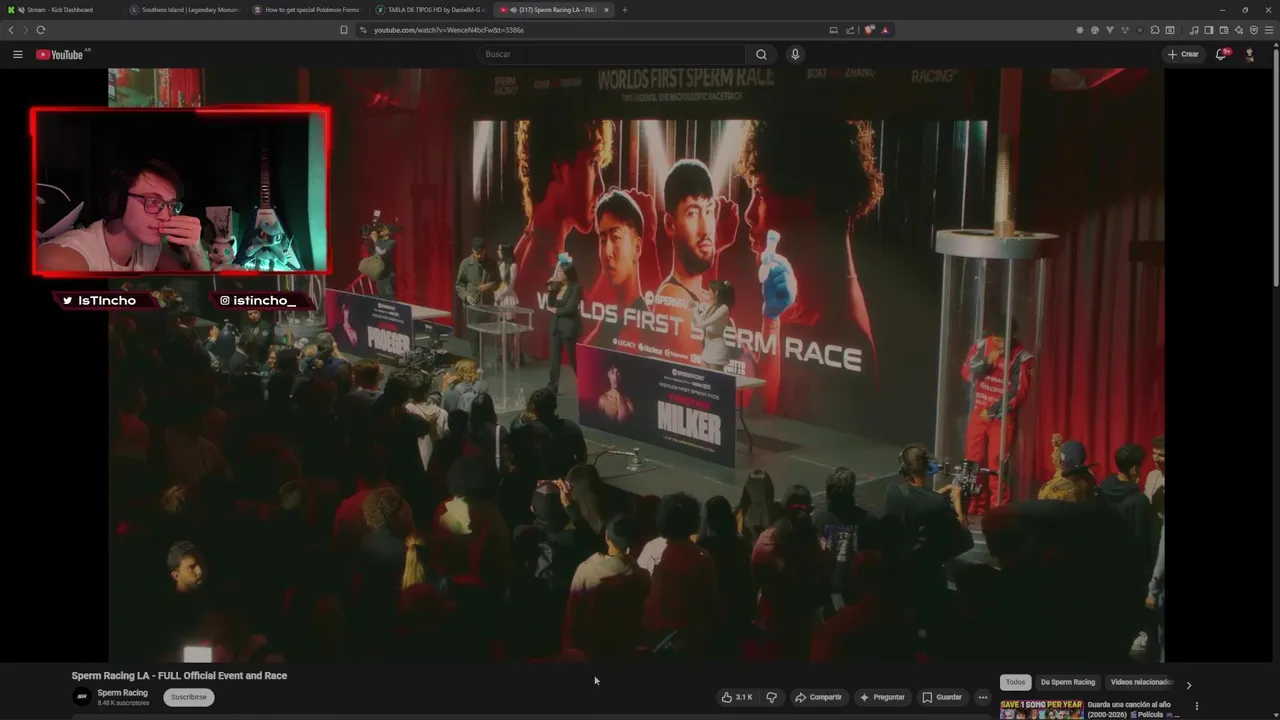Screen dimensions: 1280x720
Task: Click the Brave Shields lion icon
Action: pyautogui.click(x=869, y=30)
